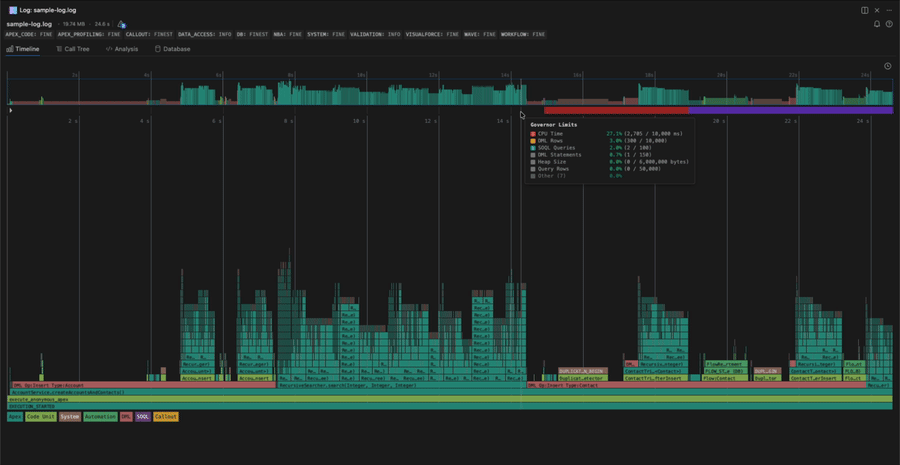Click the DML Rows orange swatch in Governor Limits
This screenshot has width=900, height=465.
click(x=533, y=141)
